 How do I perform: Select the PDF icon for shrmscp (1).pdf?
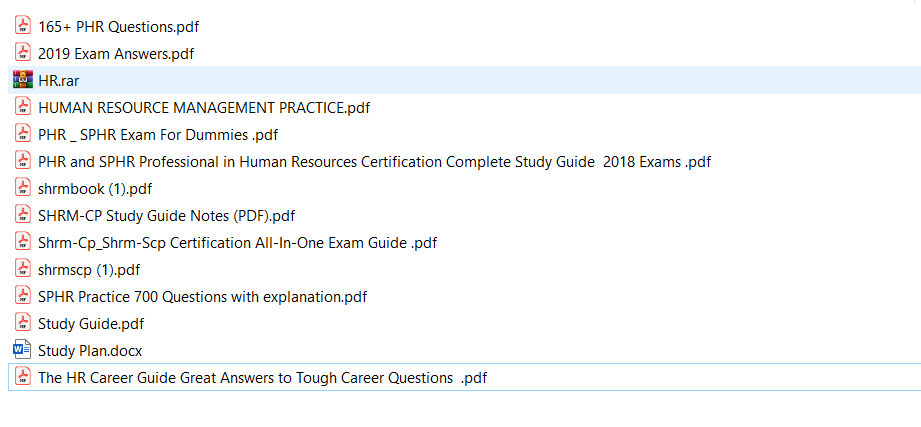[22, 269]
